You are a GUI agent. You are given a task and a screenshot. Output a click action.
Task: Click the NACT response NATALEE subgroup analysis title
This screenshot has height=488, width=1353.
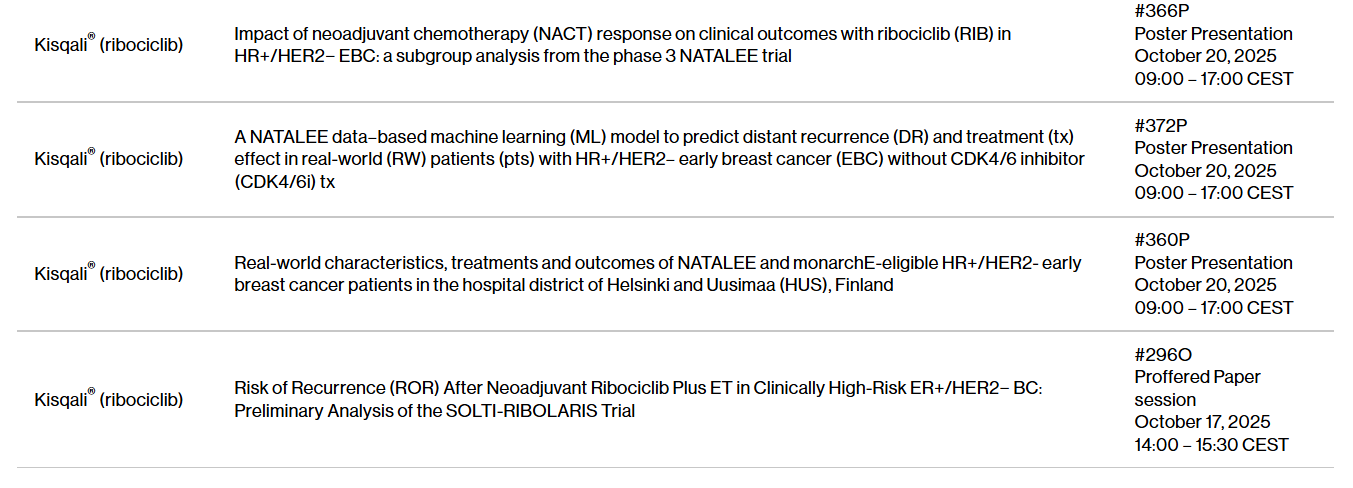click(622, 45)
